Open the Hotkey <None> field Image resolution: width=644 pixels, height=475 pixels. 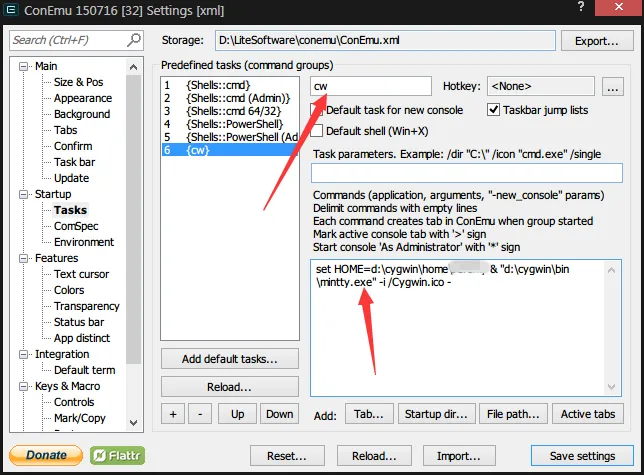tap(540, 86)
